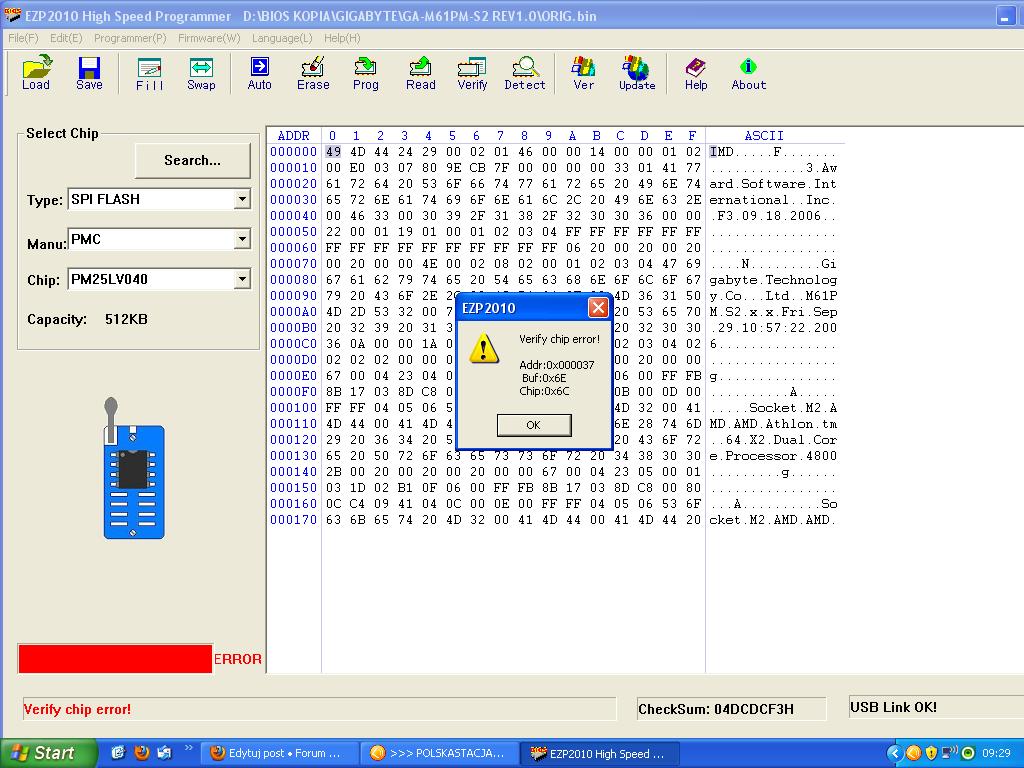Click the green circle tray icon
This screenshot has height=768, width=1024.
coord(968,753)
